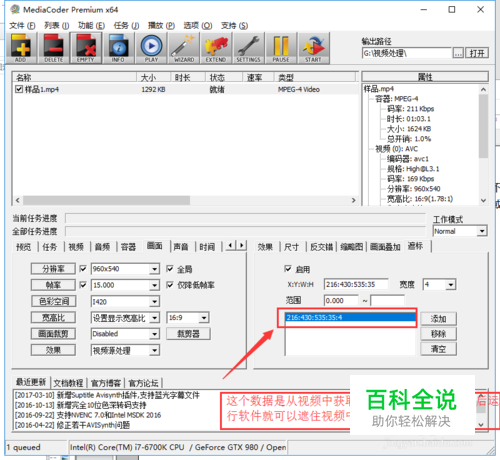
Task: Click the 打开 output folder button
Action: [x=477, y=53]
